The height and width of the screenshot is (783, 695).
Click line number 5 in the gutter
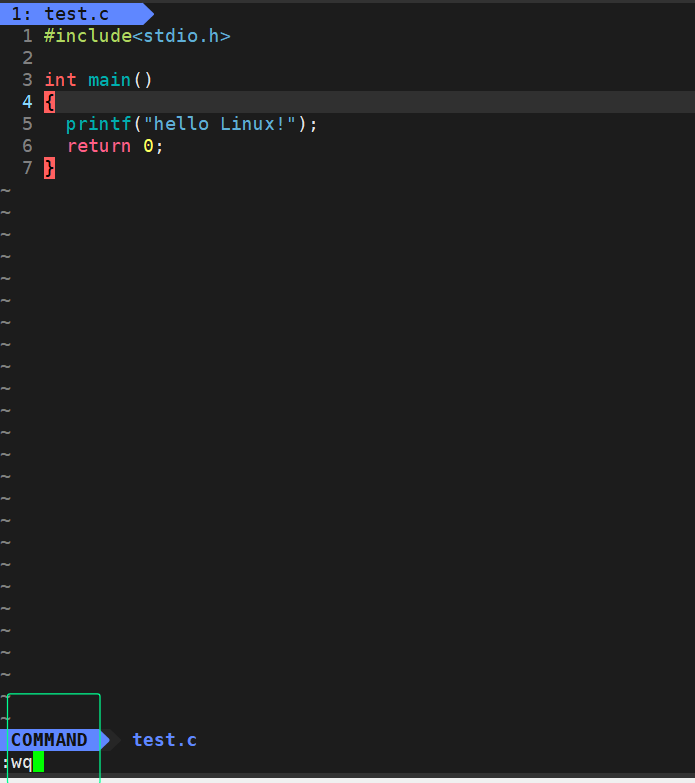coord(27,124)
